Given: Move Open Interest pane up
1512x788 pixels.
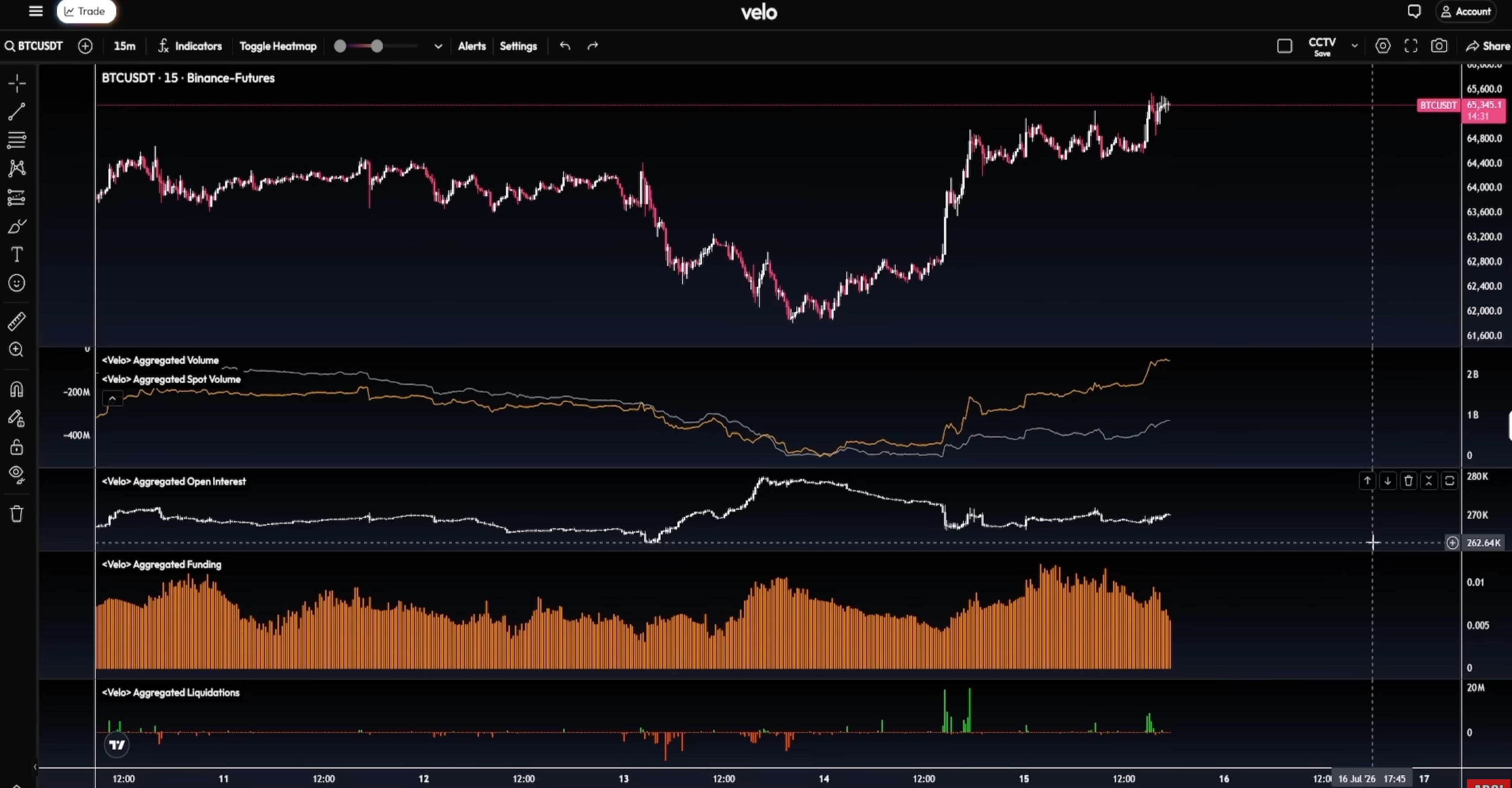Looking at the screenshot, I should point(1367,481).
